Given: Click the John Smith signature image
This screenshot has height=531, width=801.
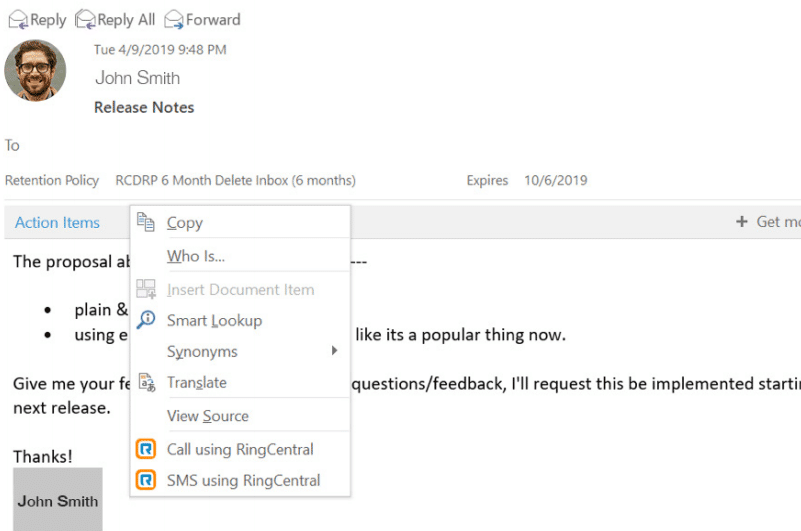Looking at the screenshot, I should point(58,499).
